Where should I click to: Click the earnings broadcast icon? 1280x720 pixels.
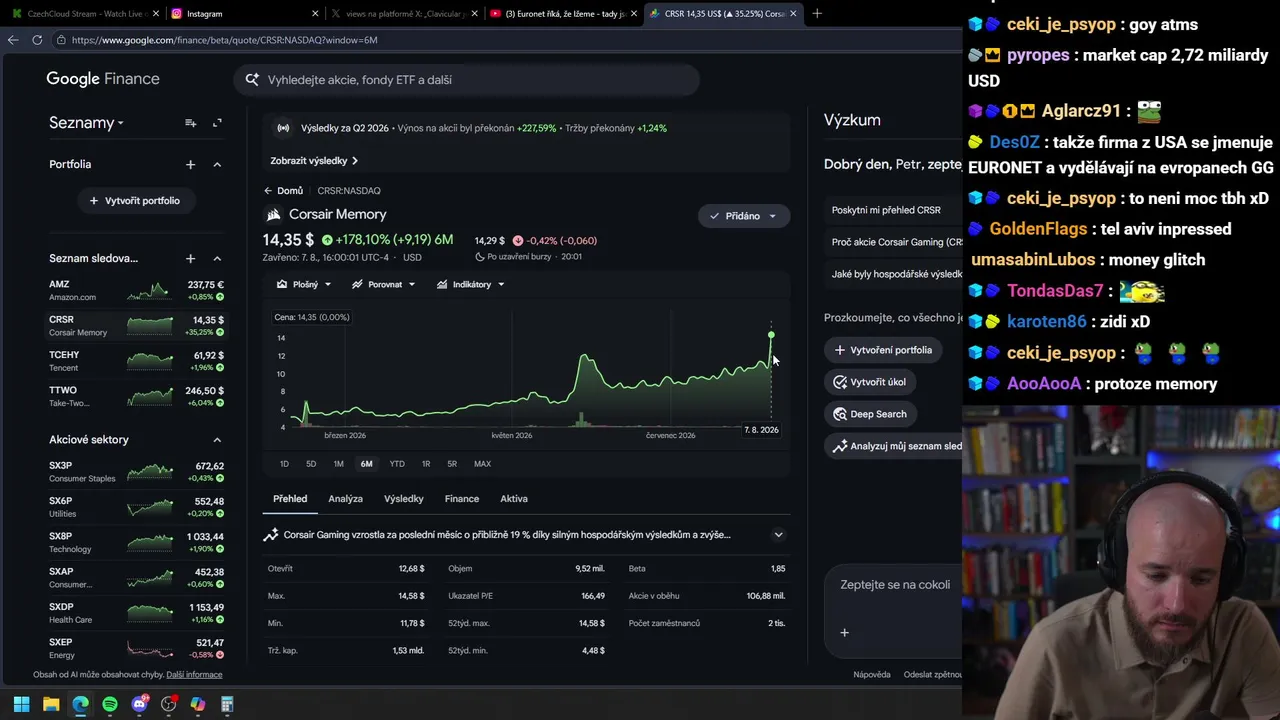click(x=283, y=128)
